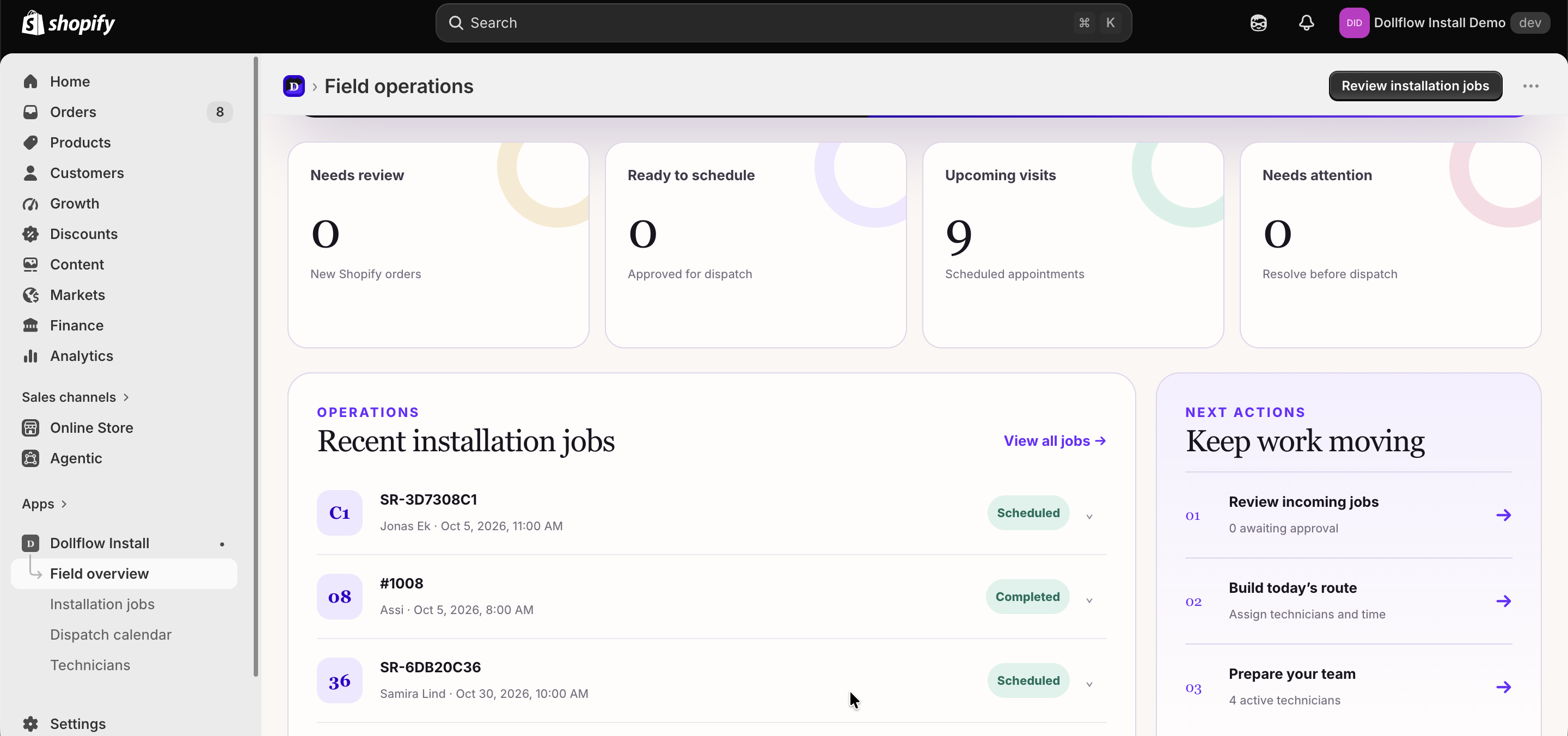Expand Sales channels section
Screen dimensions: 1568x736
pos(76,397)
